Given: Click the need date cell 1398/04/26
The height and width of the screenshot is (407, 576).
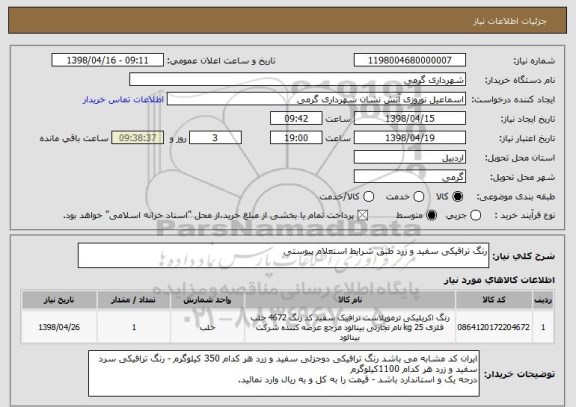Looking at the screenshot, I should (x=59, y=327).
